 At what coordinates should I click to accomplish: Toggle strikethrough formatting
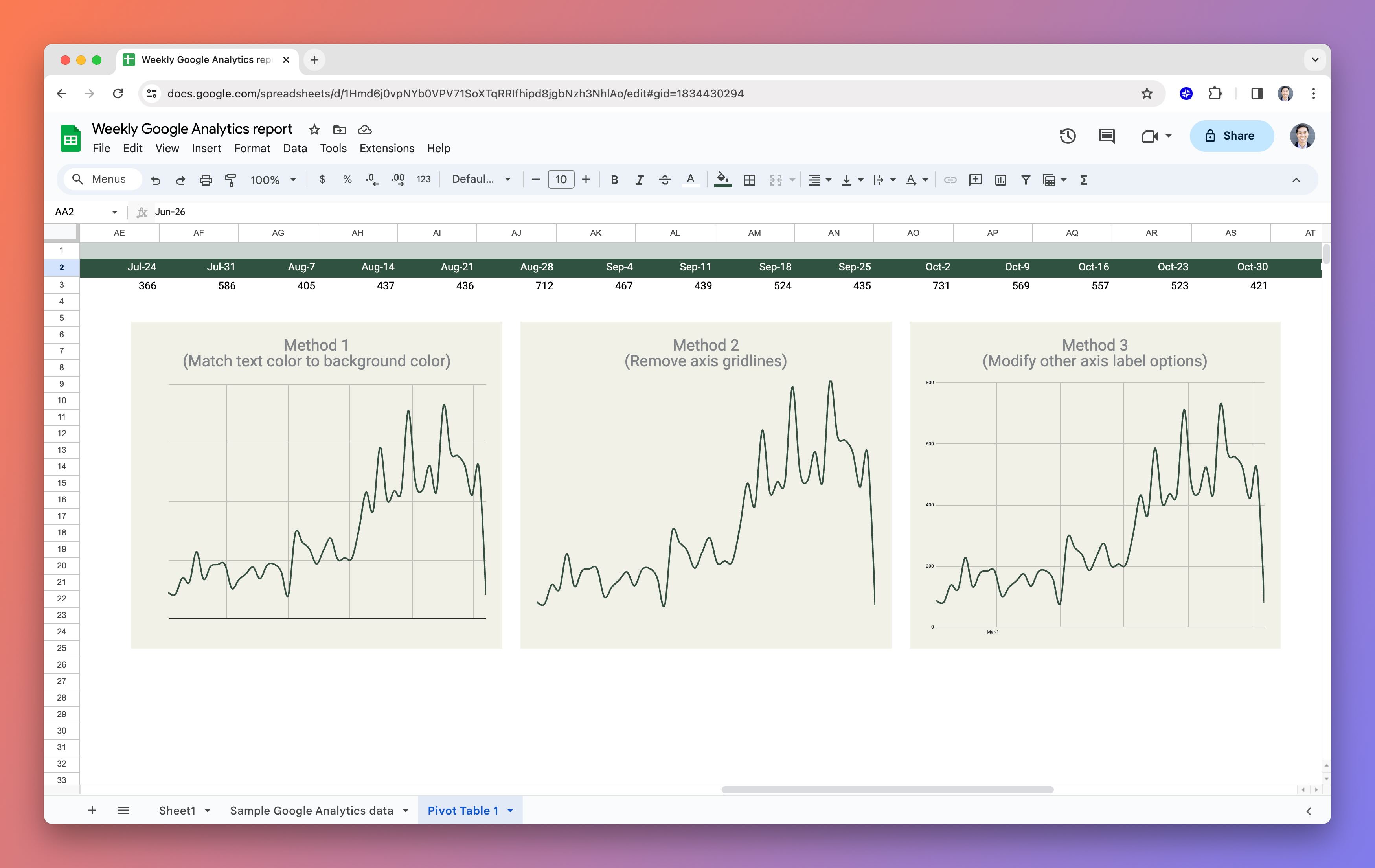coord(665,180)
